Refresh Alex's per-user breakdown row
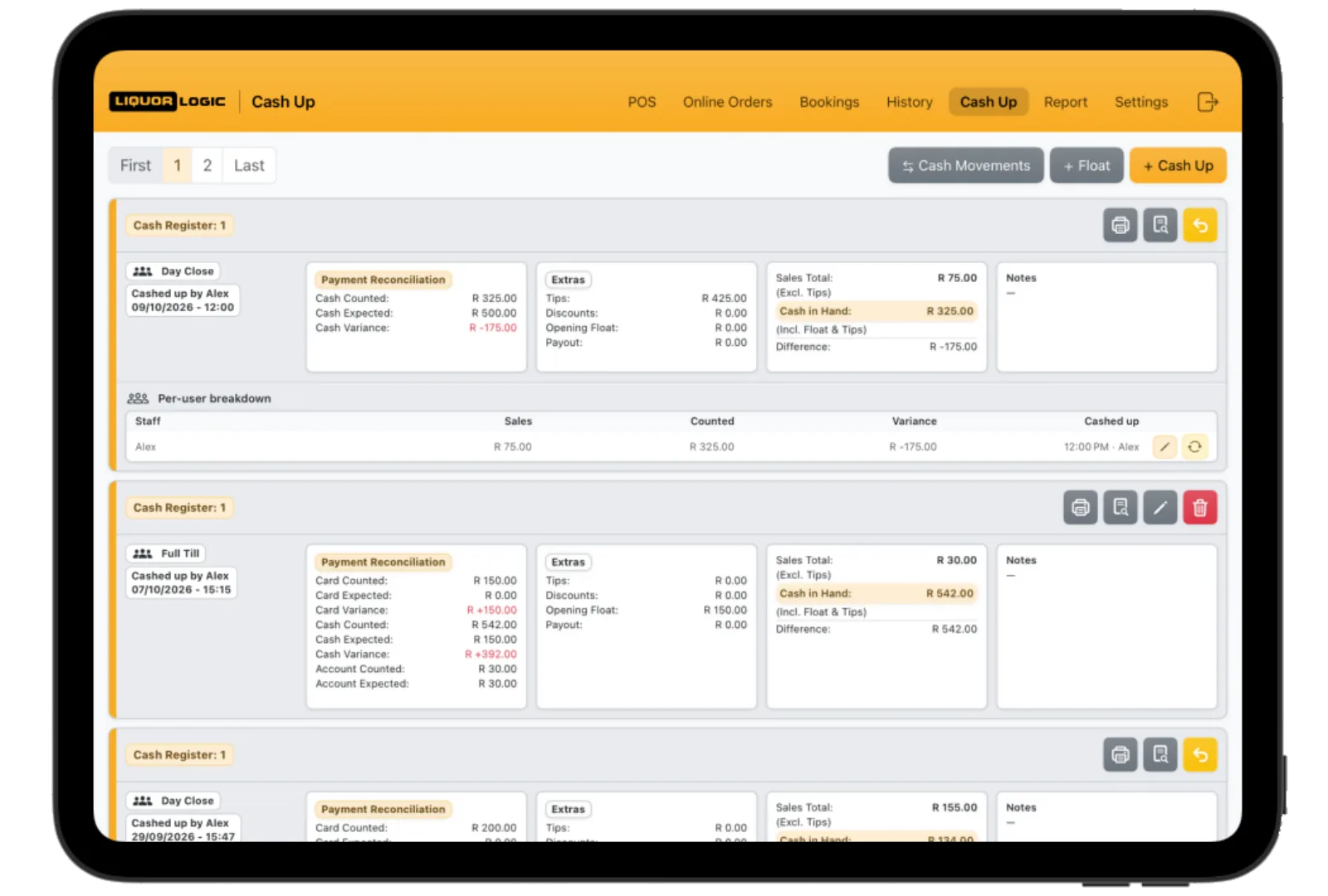Screen dimensions: 1328x896 (1194, 446)
